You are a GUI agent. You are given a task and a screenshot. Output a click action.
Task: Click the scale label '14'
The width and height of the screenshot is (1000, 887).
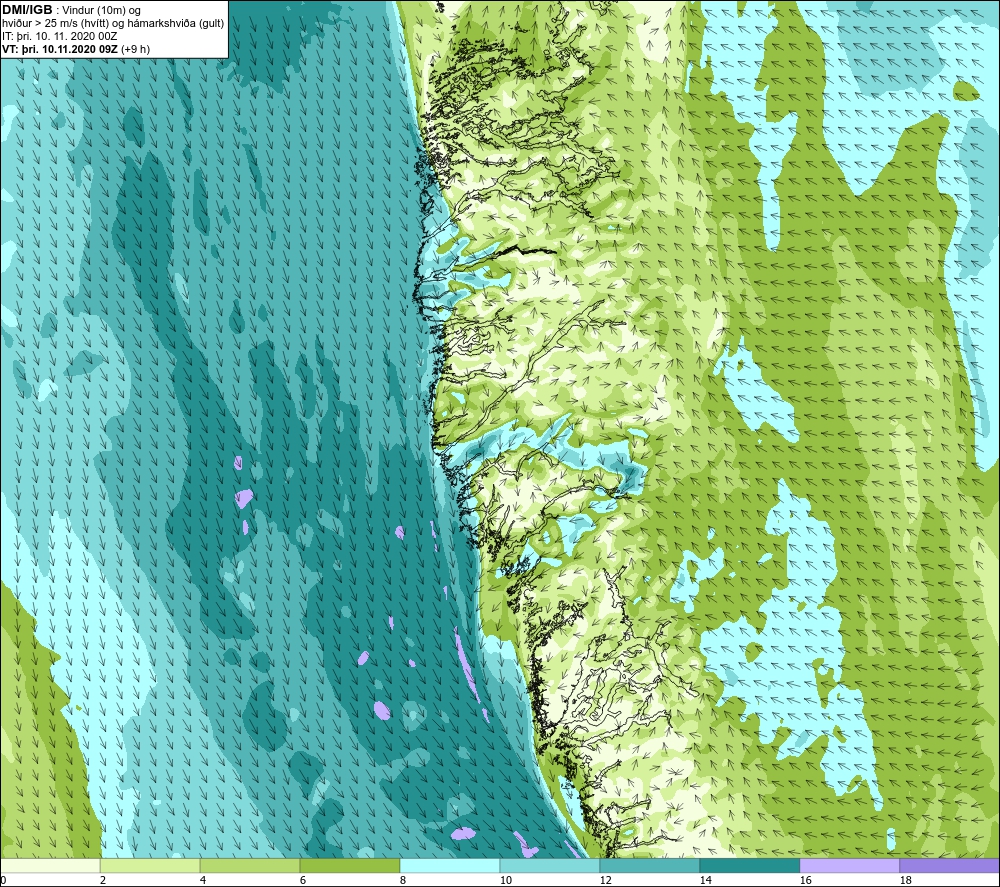click(705, 880)
